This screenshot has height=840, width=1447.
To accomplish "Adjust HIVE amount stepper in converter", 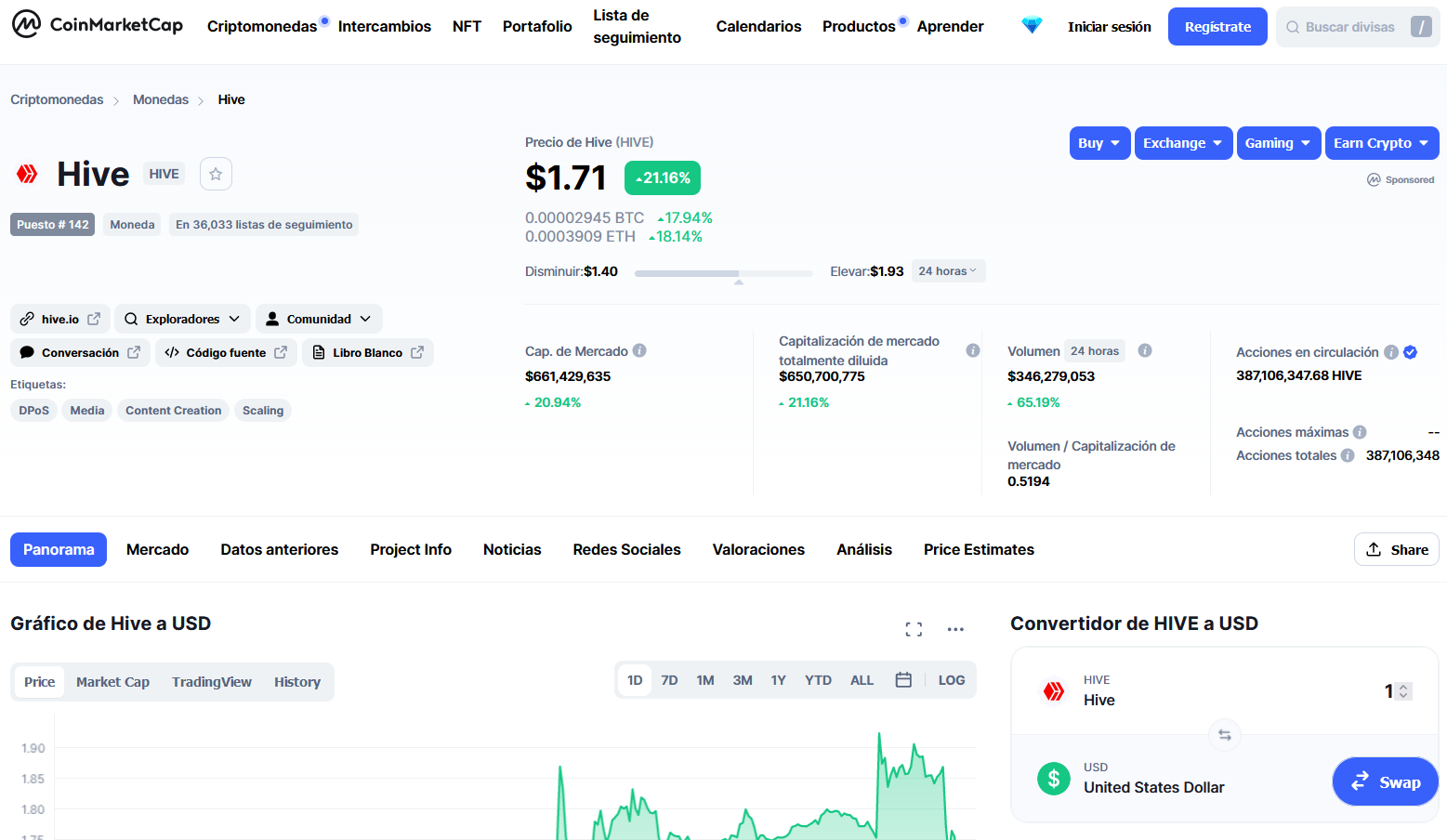I will (x=1404, y=690).
